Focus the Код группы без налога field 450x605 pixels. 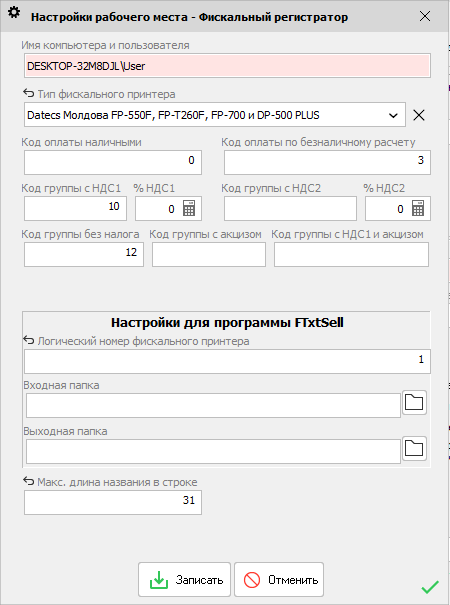(84, 254)
